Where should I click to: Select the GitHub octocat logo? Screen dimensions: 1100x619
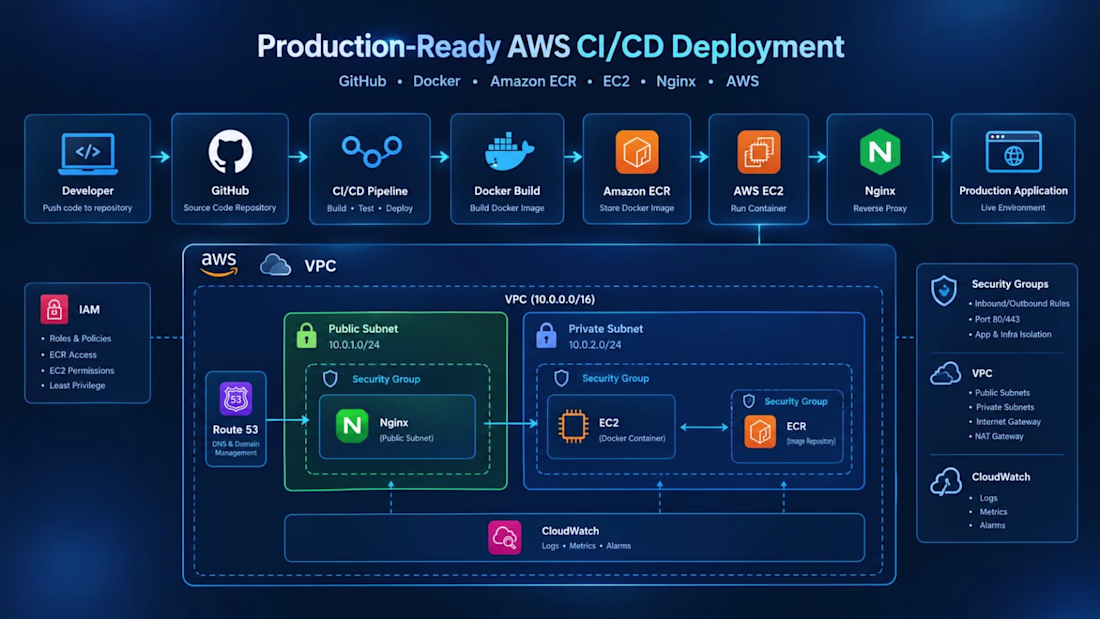230,151
